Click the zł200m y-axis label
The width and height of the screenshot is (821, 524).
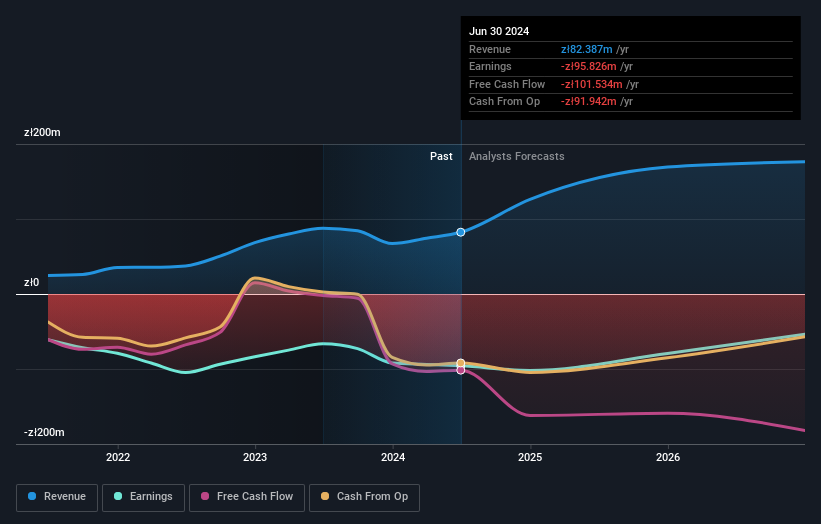(x=42, y=132)
